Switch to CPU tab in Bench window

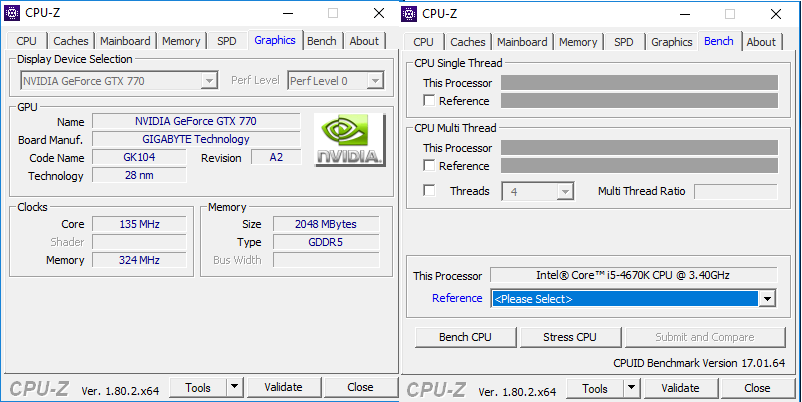(424, 42)
